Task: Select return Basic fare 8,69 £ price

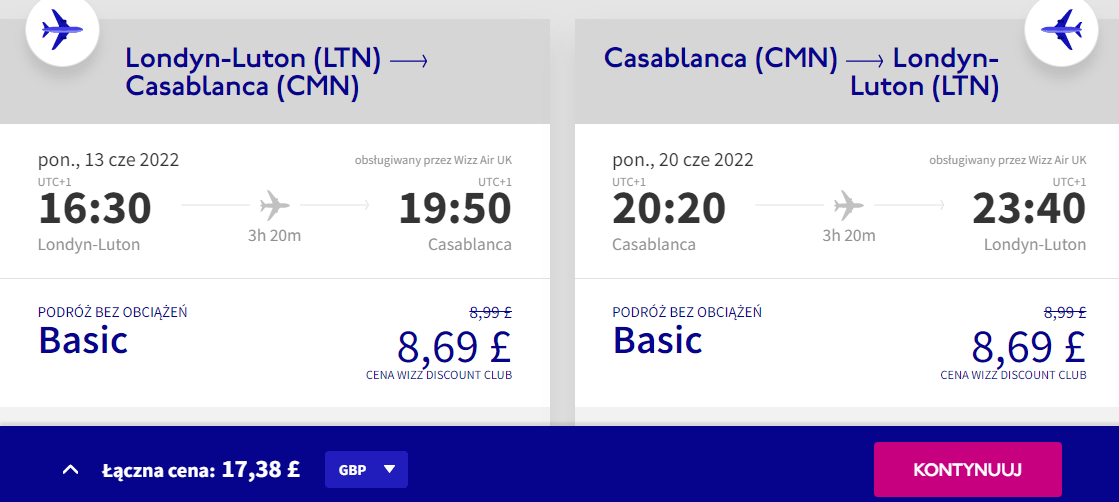Action: tap(1028, 346)
